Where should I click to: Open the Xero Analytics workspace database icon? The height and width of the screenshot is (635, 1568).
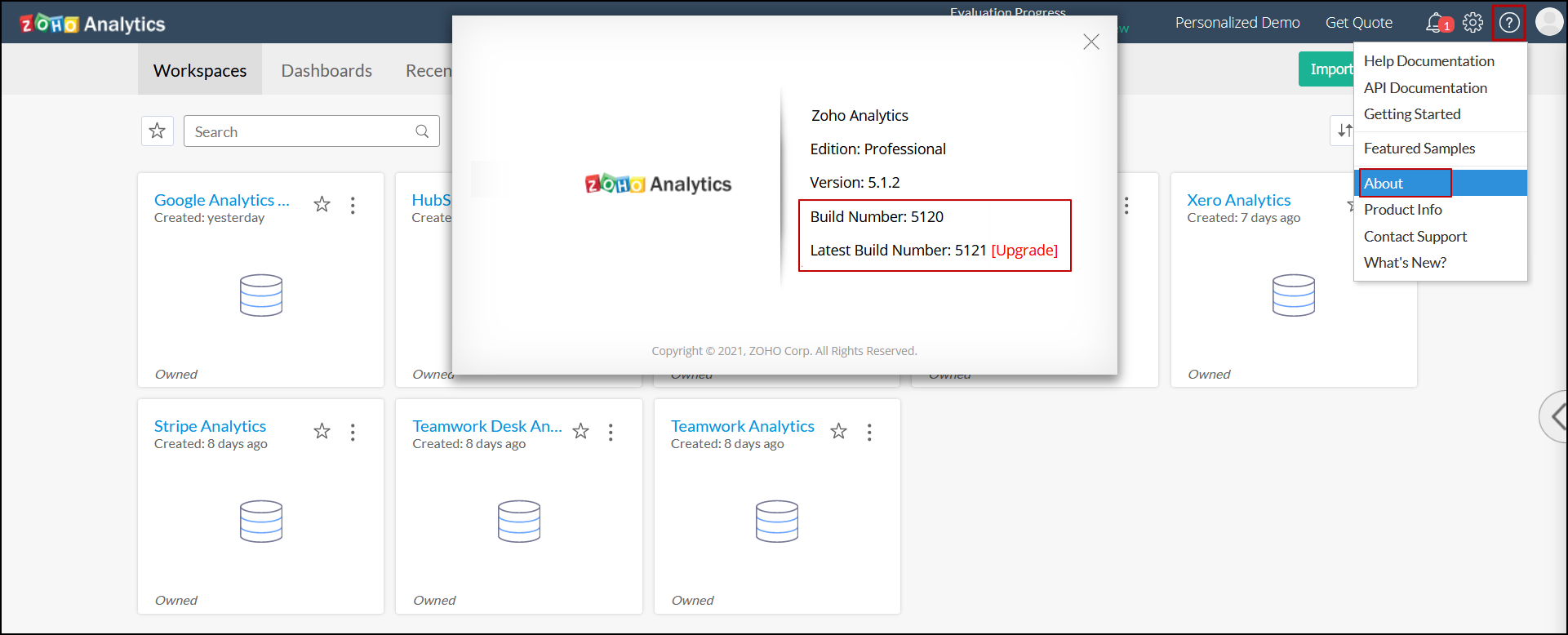click(1294, 295)
